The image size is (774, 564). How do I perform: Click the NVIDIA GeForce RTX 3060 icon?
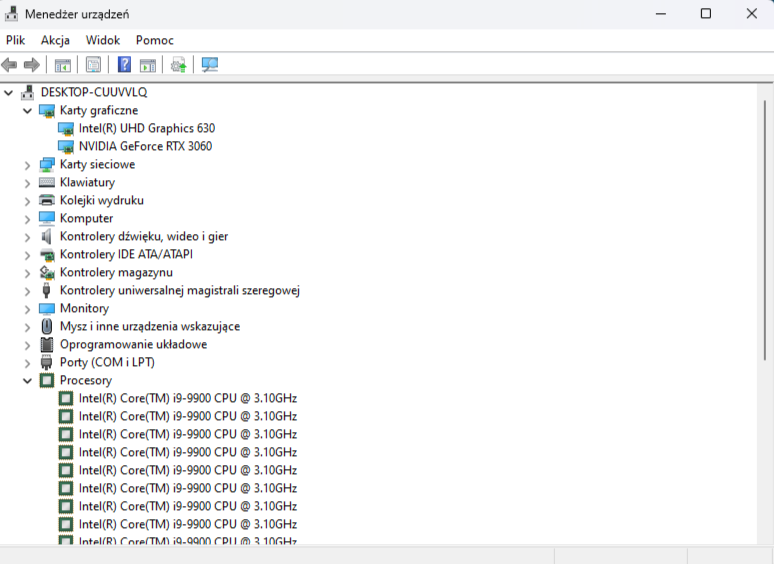(x=66, y=147)
